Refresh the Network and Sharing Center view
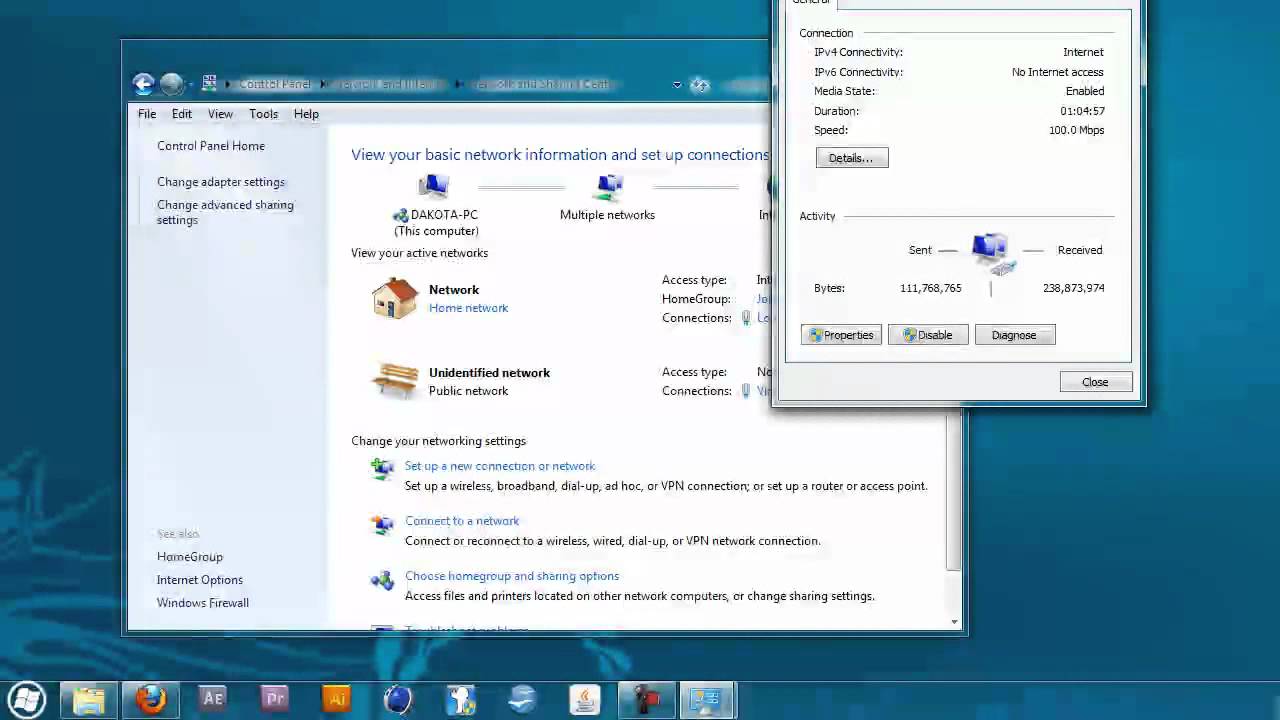 point(700,85)
